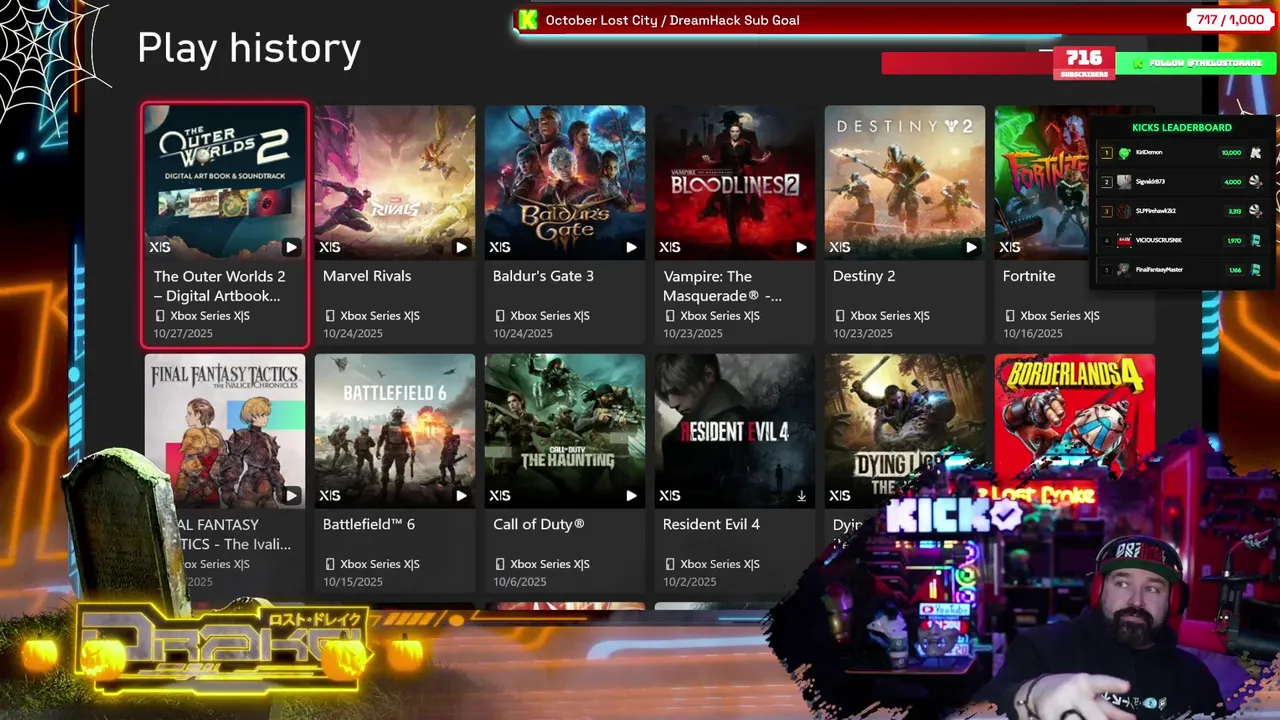Open the Baldur's Gate 3 cover art

[x=565, y=183]
